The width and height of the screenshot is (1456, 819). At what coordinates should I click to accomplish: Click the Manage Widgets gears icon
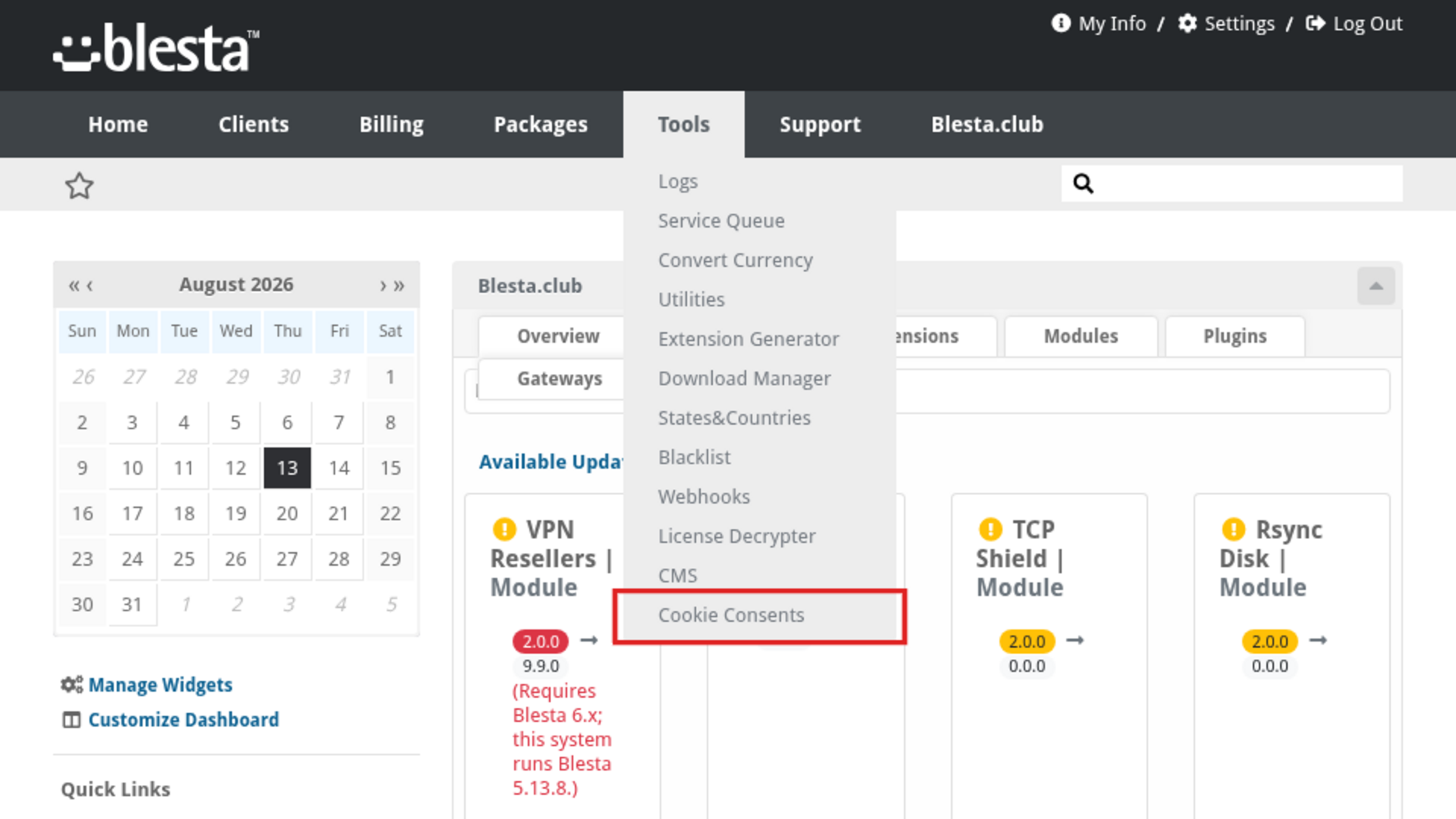[x=72, y=685]
